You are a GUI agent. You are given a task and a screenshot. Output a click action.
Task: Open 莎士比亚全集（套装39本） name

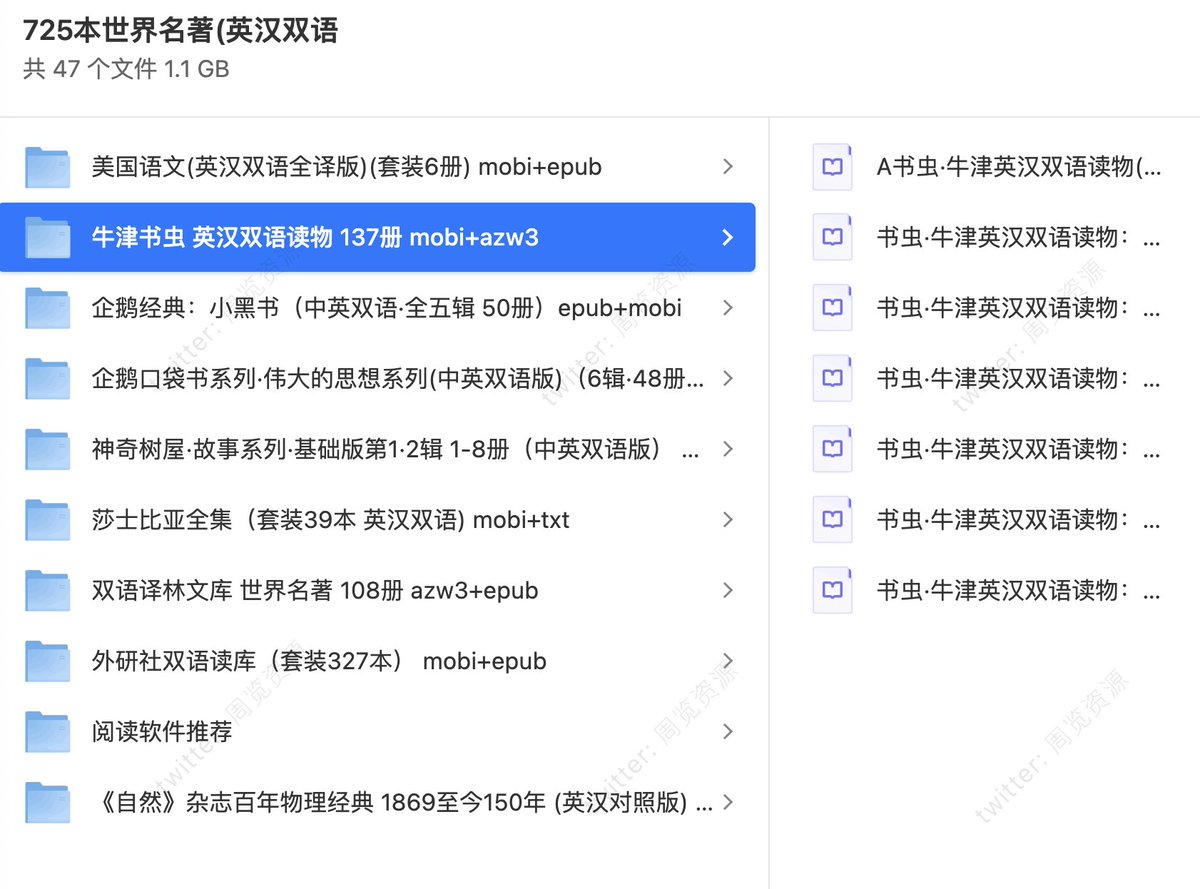click(330, 520)
